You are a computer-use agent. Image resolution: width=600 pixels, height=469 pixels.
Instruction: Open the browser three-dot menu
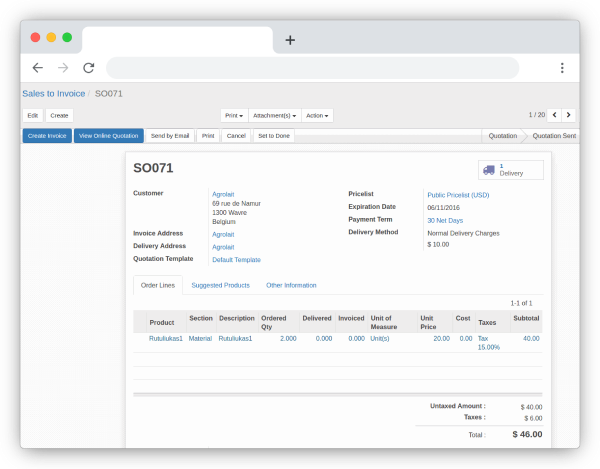pyautogui.click(x=562, y=68)
